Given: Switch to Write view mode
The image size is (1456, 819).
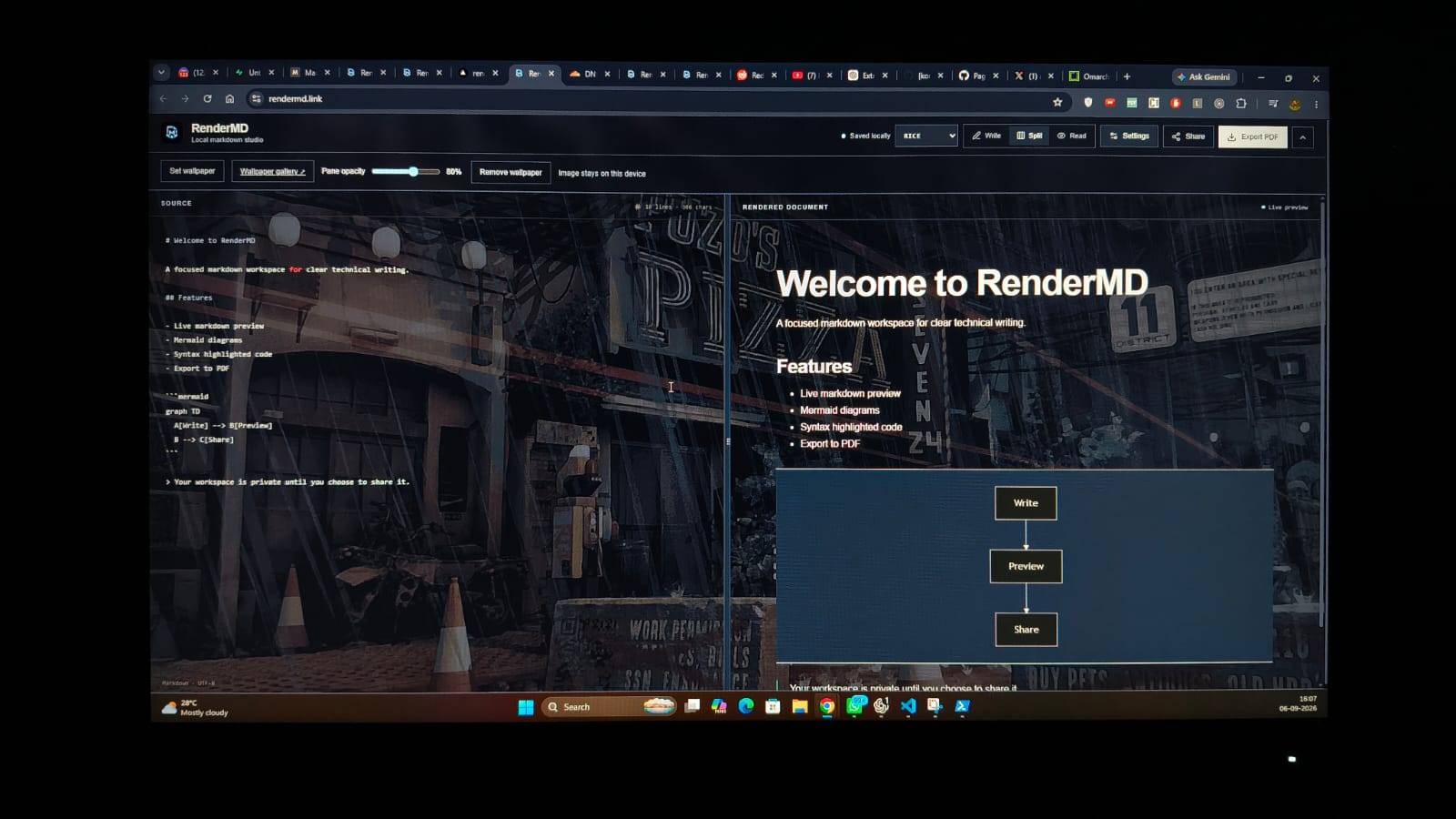Looking at the screenshot, I should click(x=986, y=136).
